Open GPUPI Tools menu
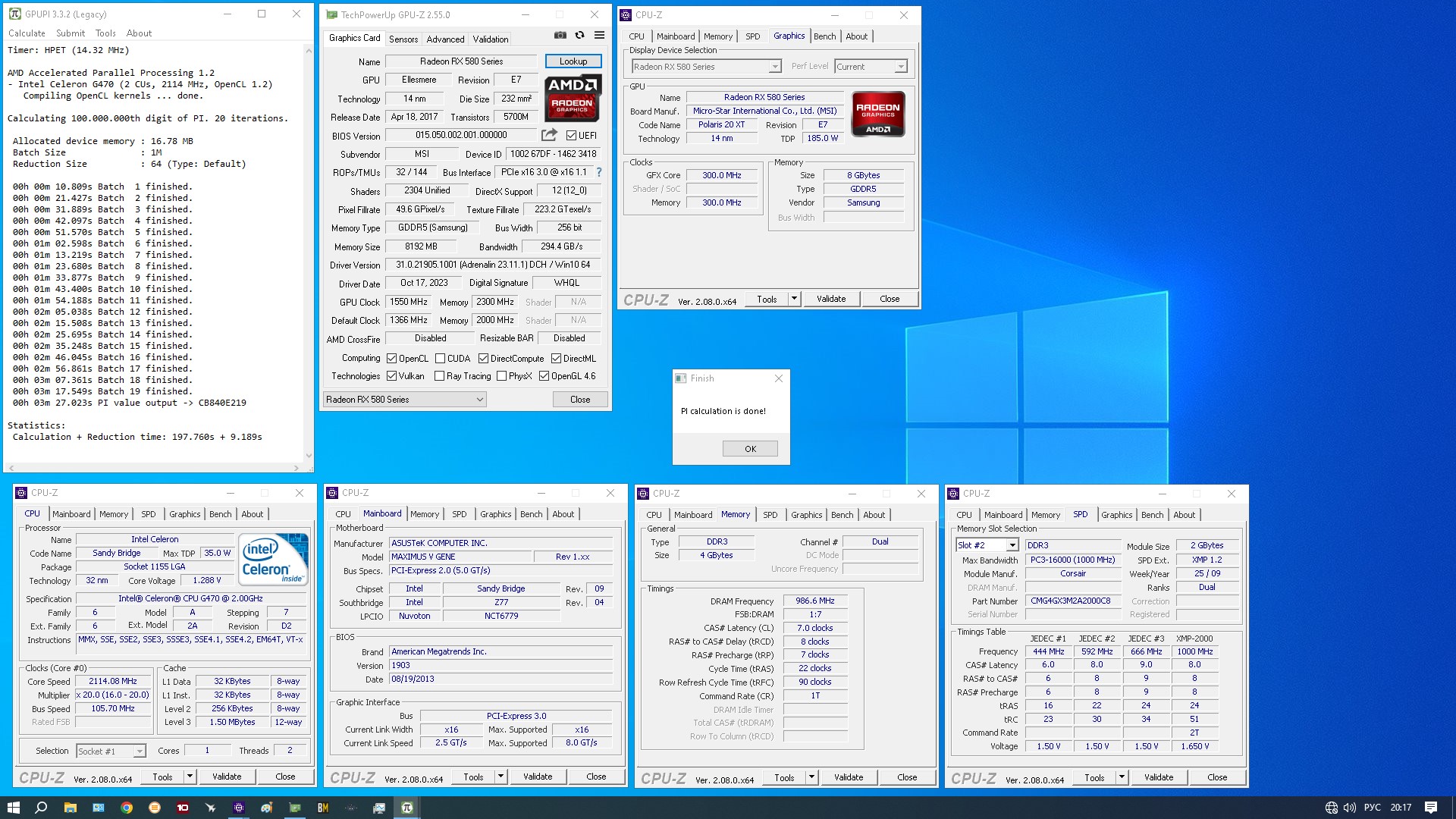The height and width of the screenshot is (819, 1456). click(105, 33)
